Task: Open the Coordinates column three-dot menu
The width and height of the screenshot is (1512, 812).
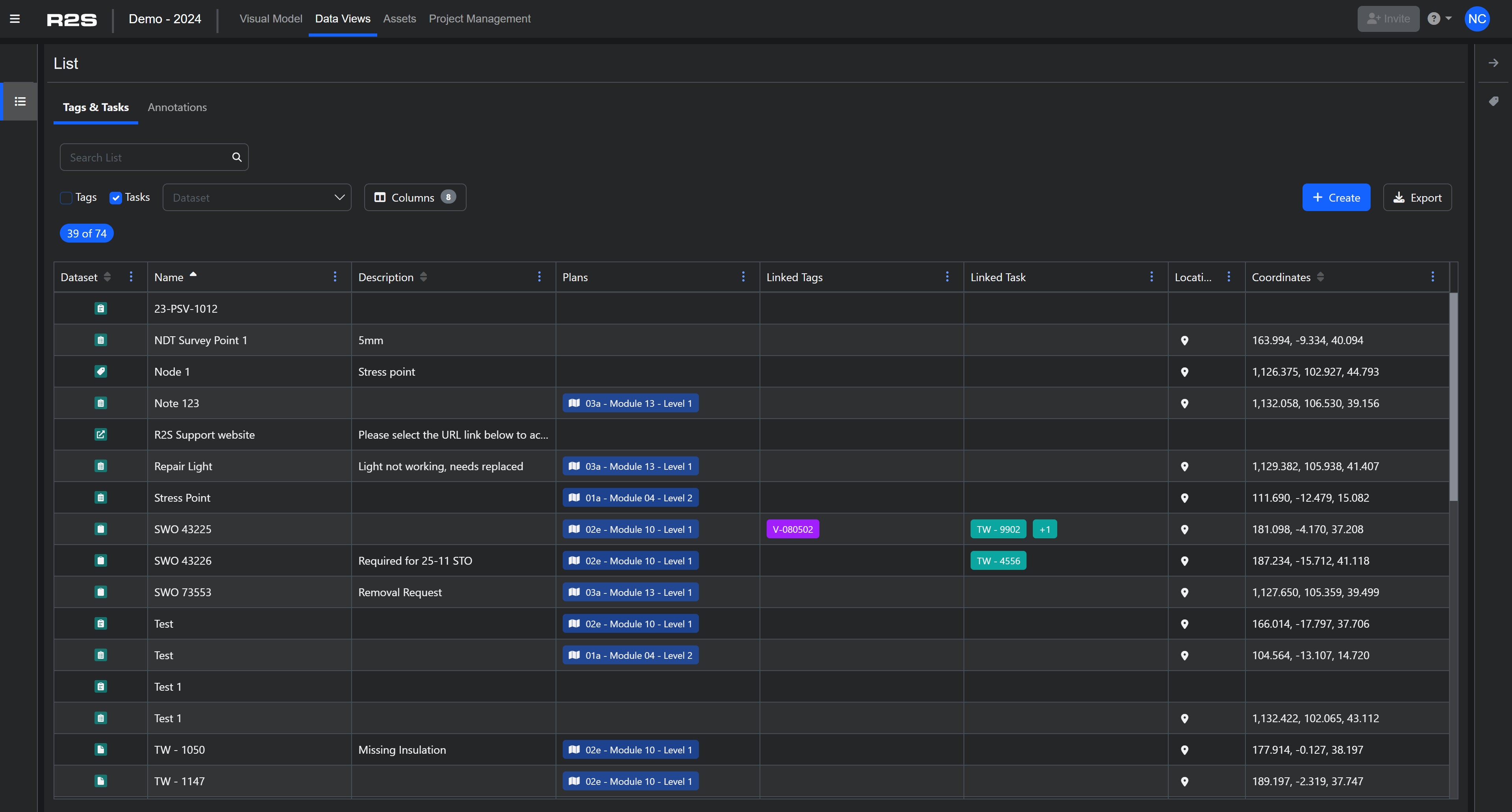Action: coord(1433,276)
